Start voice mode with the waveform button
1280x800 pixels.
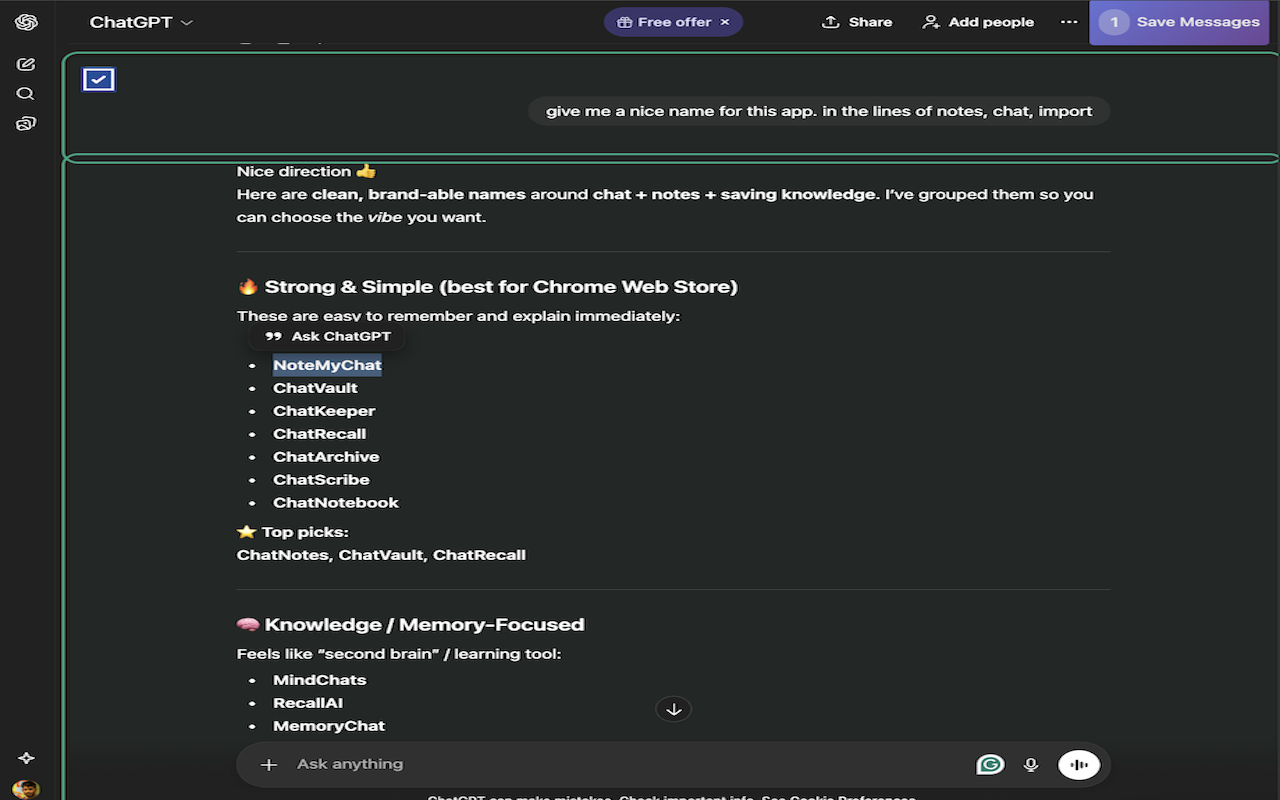tap(1078, 764)
